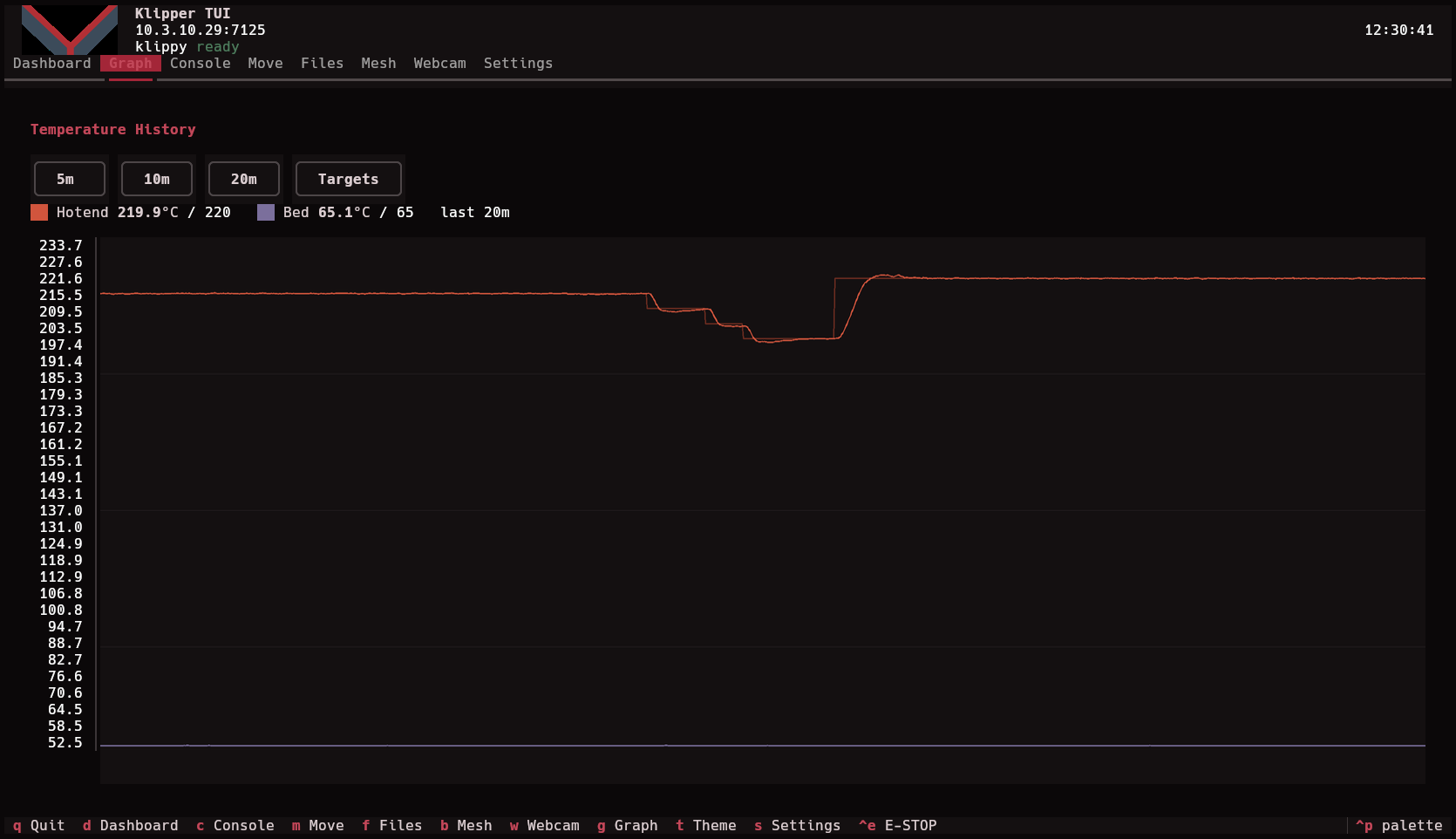Toggle the Targets button
Viewport: 1456px width, 839px height.
[349, 179]
